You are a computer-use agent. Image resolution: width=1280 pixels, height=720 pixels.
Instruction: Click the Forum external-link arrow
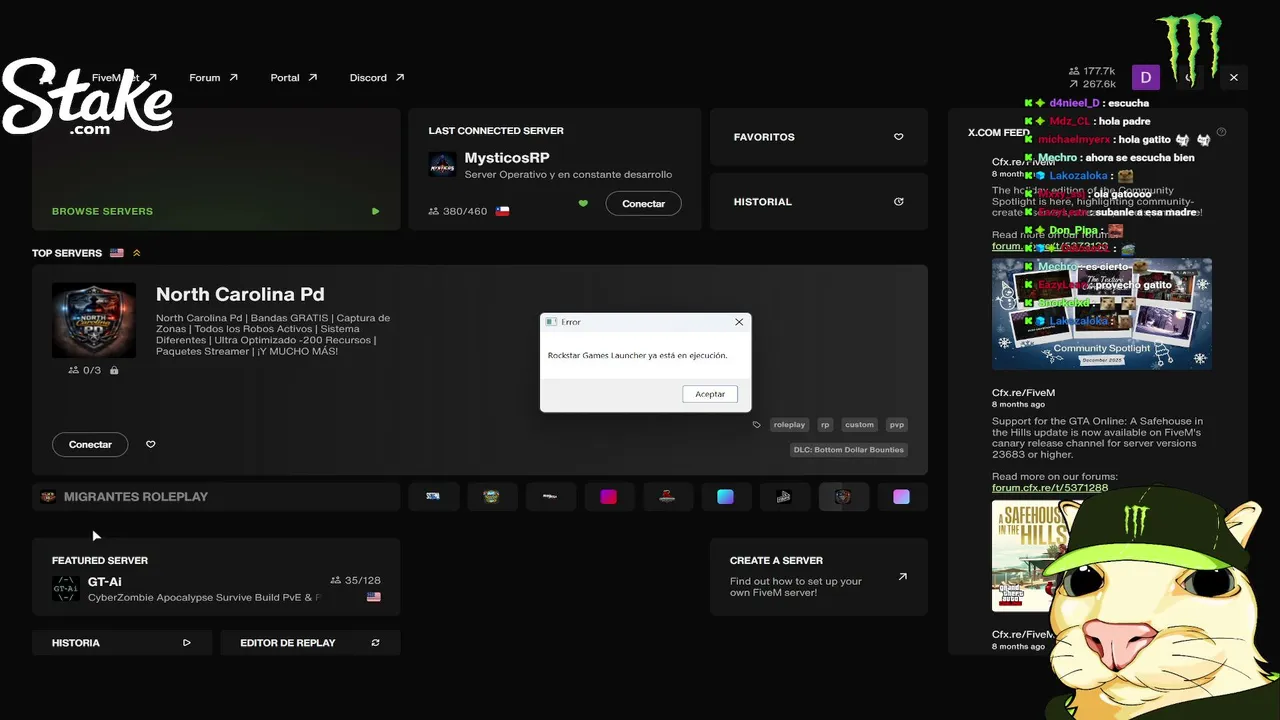point(233,77)
